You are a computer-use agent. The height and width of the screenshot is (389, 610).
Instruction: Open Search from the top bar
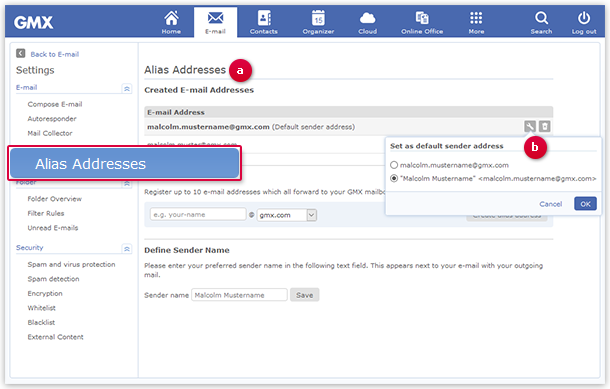click(541, 23)
